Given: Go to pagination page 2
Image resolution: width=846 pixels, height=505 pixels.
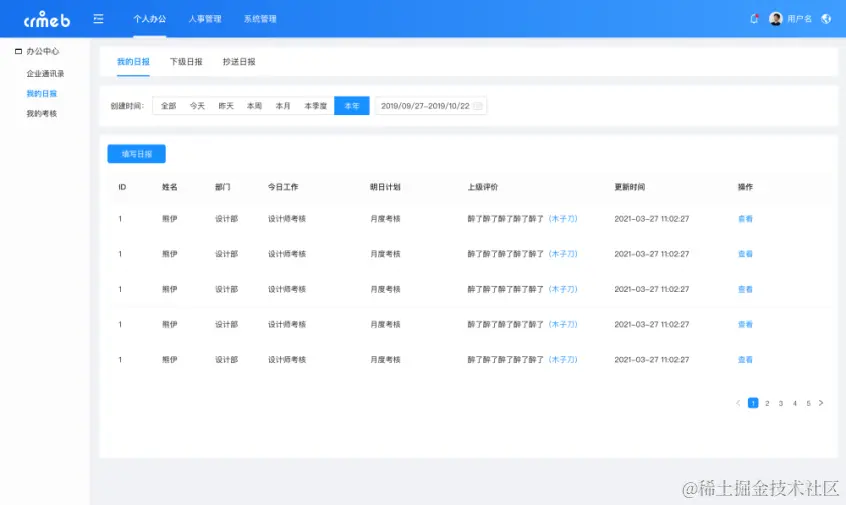Looking at the screenshot, I should coord(767,403).
